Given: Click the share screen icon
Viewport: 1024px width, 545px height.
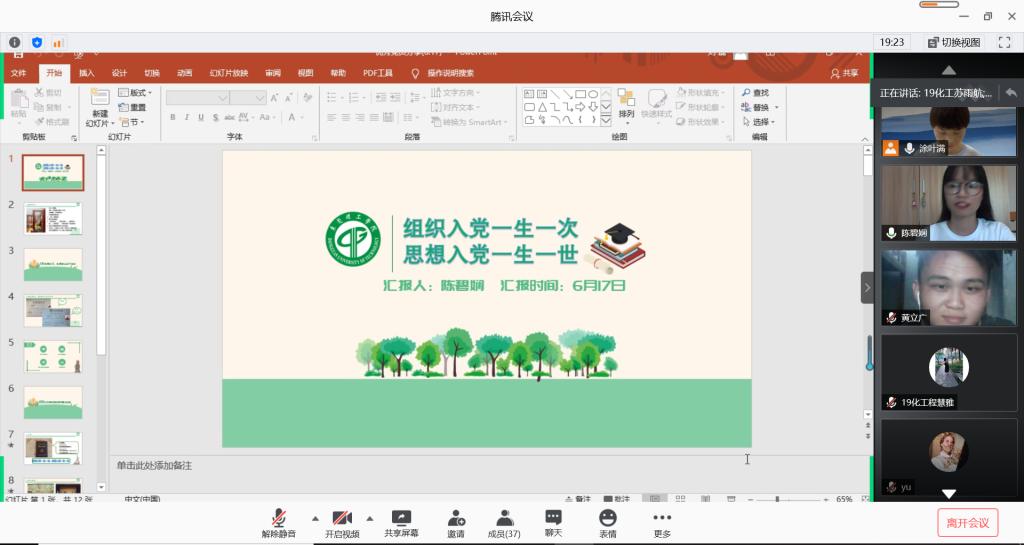Looking at the screenshot, I should 401,518.
